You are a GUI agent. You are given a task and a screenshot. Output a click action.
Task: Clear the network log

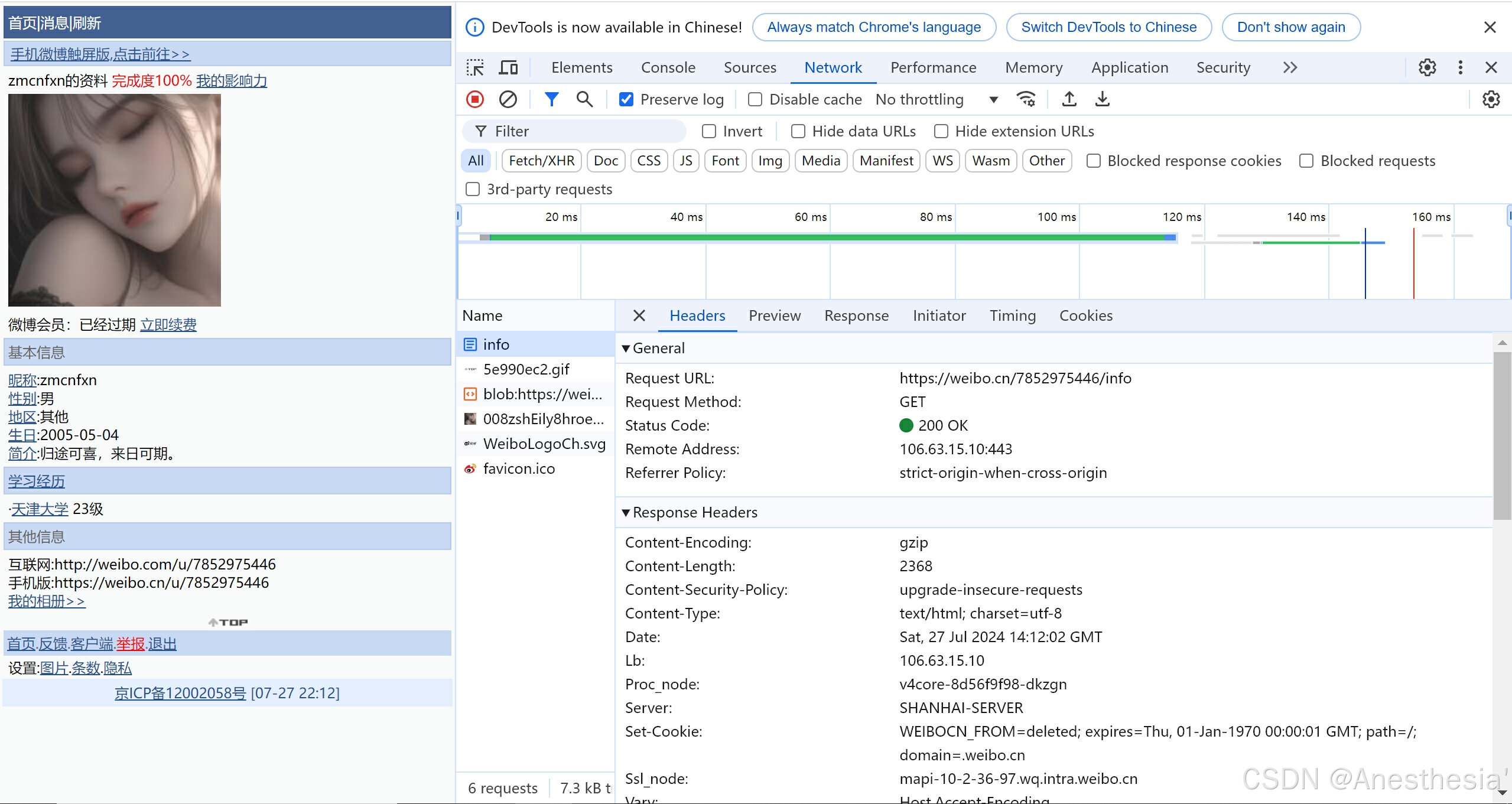[x=508, y=99]
